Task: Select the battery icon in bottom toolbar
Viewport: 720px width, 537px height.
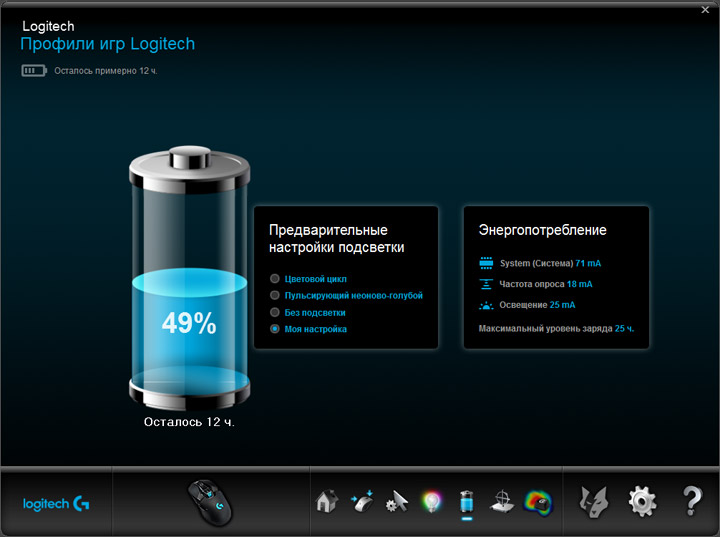Action: 467,502
